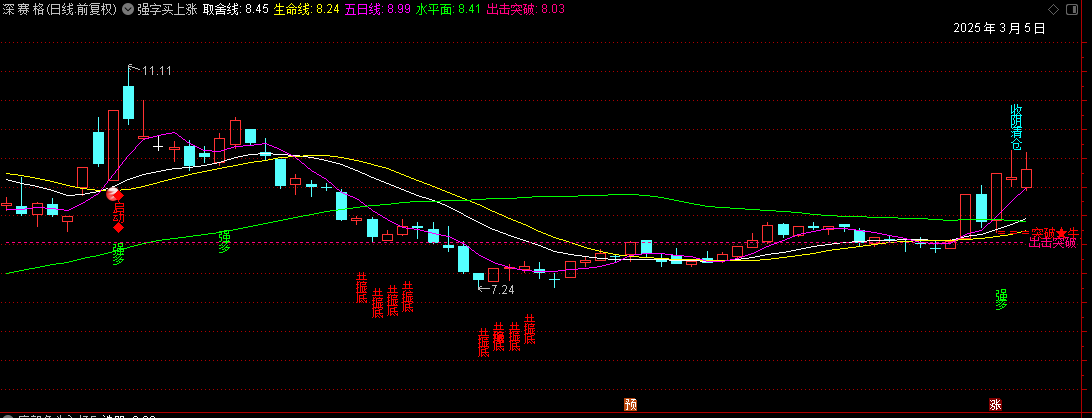Click the tall cyan candle at 11.11 peak

click(128, 102)
